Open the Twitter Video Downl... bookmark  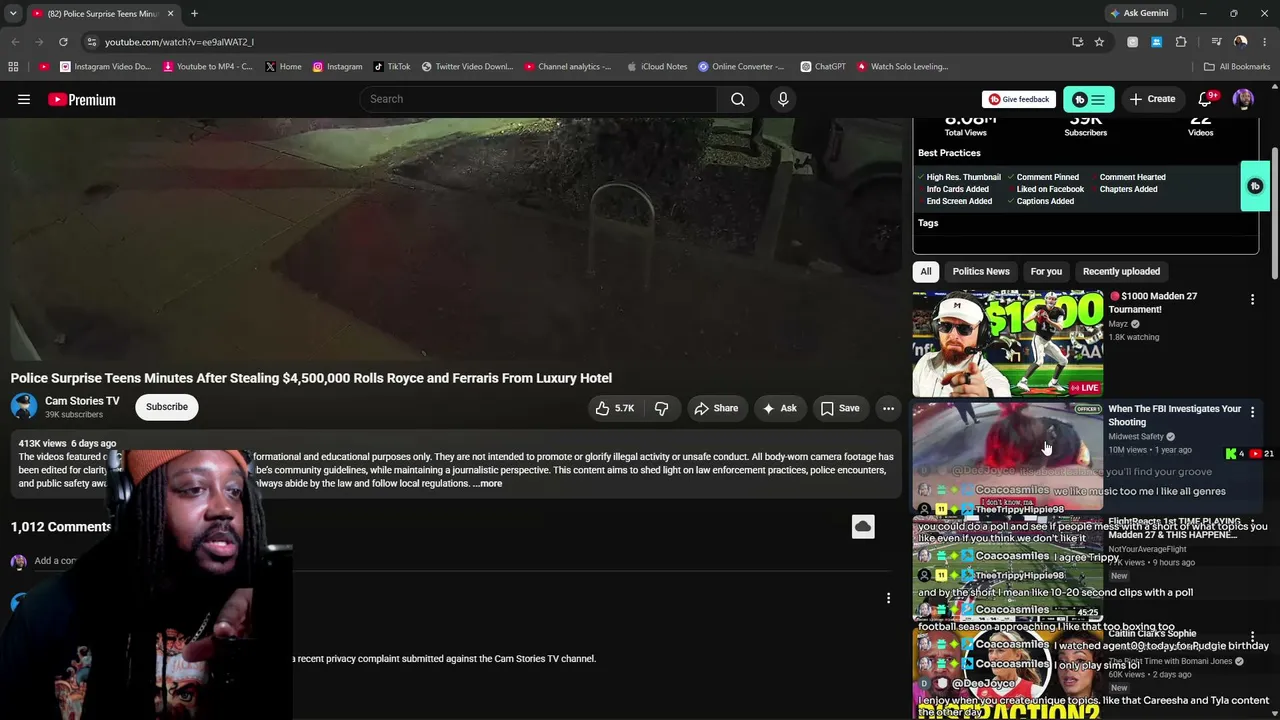tap(468, 67)
